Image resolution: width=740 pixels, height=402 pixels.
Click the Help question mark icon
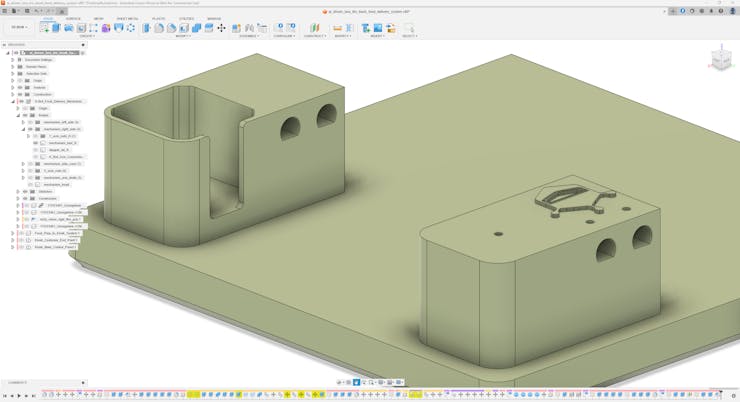tap(719, 11)
